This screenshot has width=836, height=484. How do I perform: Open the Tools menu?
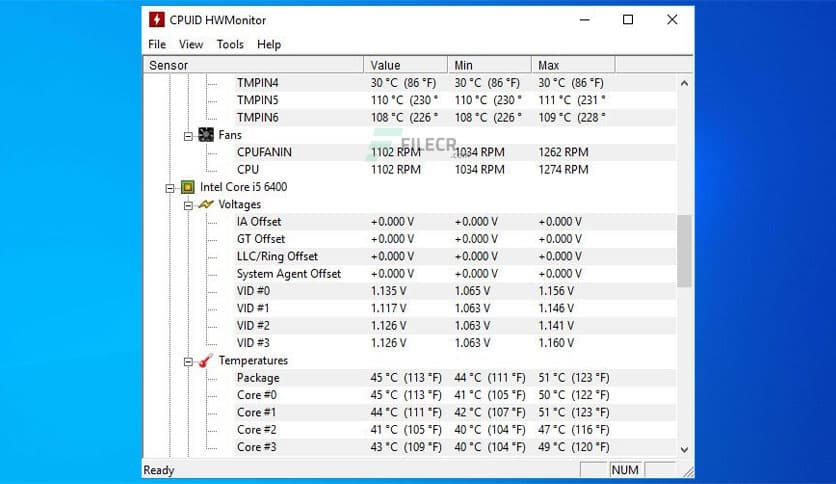(x=230, y=44)
